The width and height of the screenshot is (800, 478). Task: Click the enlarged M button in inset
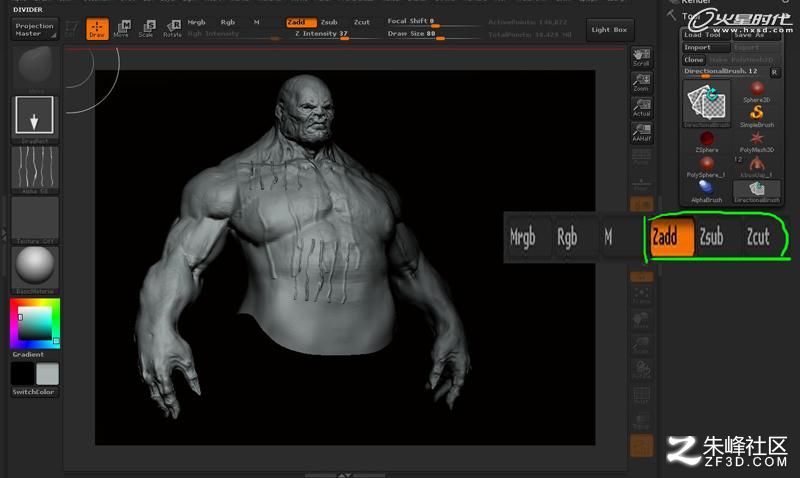tap(608, 237)
